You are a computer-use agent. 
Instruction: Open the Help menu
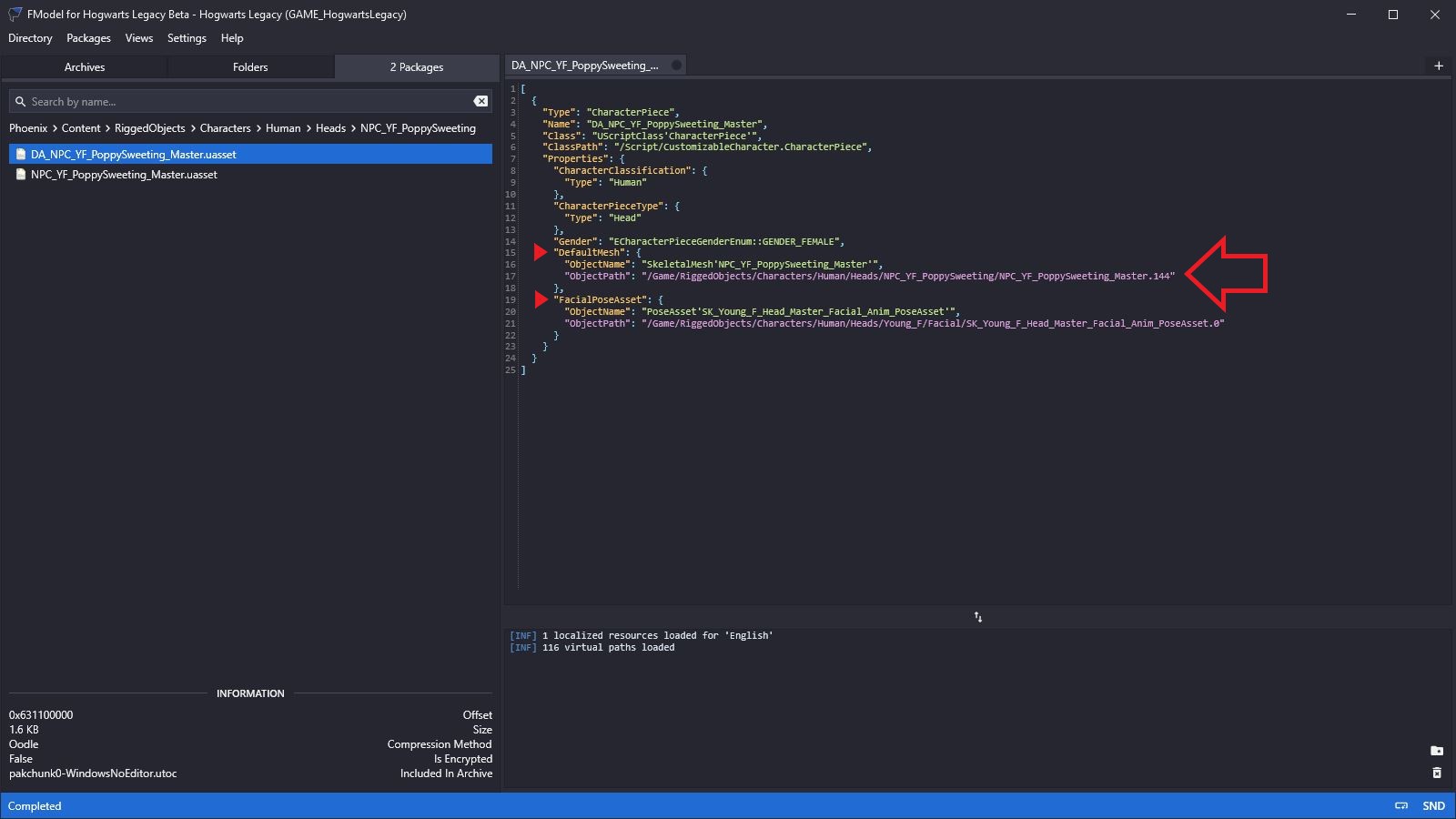coord(232,38)
